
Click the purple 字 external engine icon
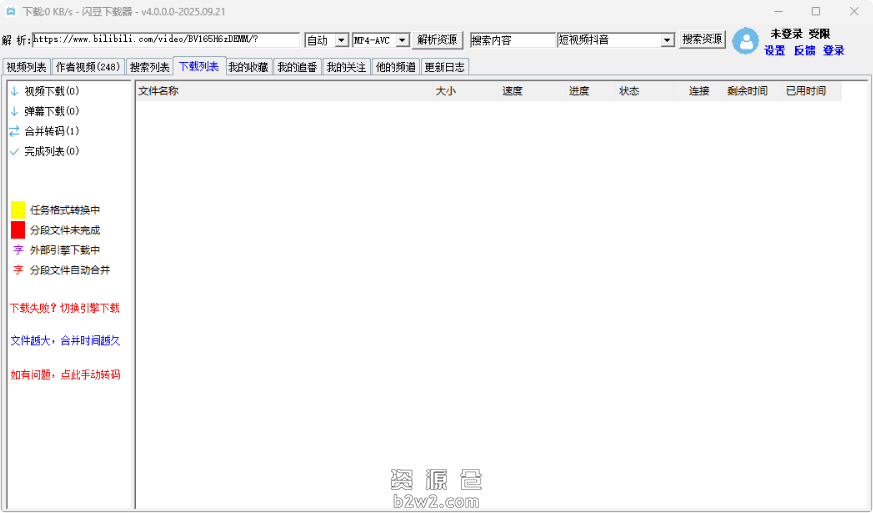coord(18,250)
